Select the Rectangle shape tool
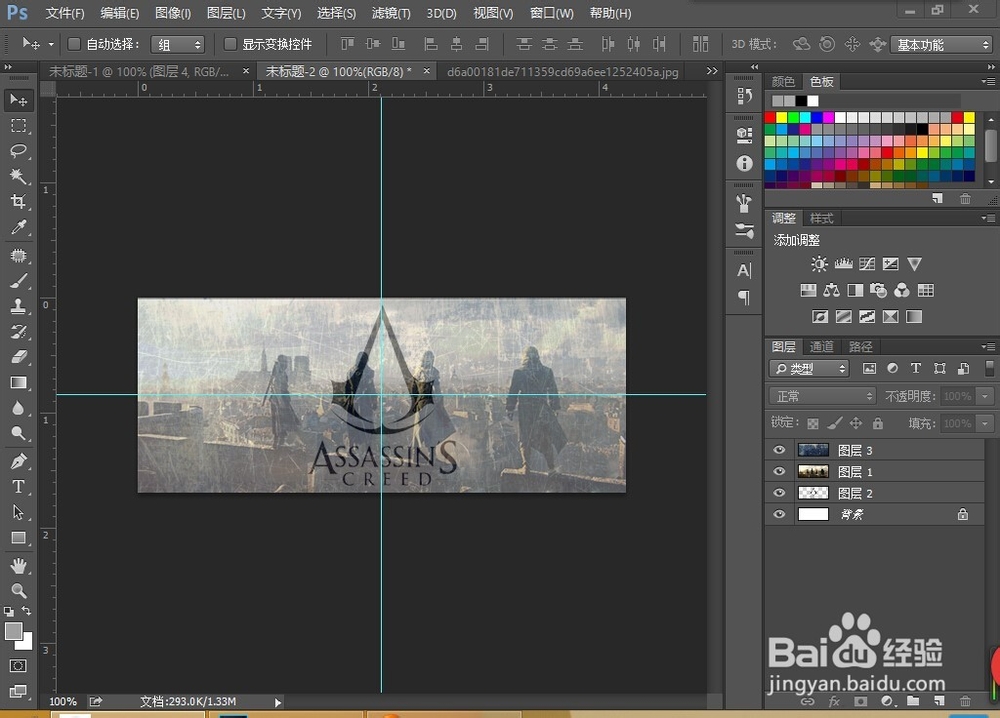 (x=18, y=538)
